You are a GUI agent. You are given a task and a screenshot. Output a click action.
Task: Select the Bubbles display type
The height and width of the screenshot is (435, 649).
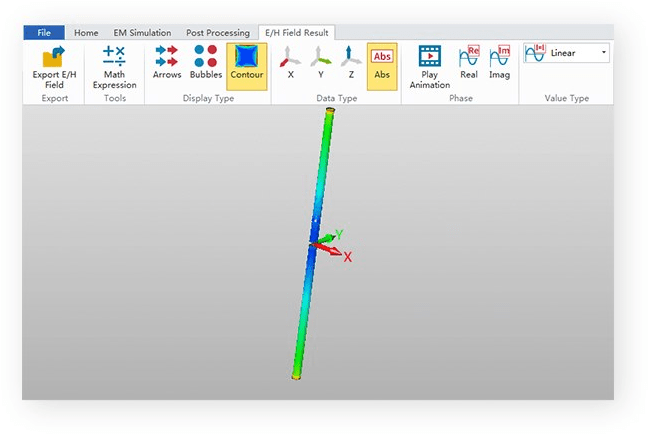click(x=206, y=62)
